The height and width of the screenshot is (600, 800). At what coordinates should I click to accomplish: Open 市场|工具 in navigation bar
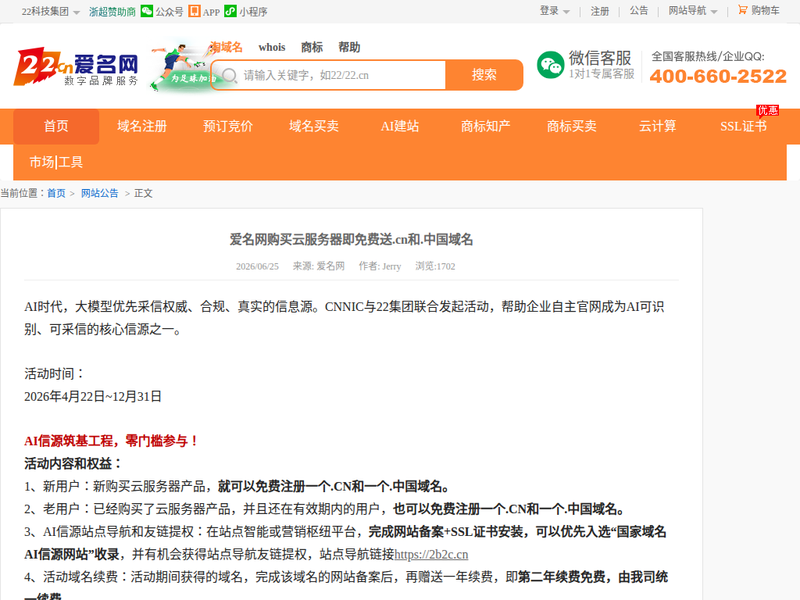click(56, 162)
